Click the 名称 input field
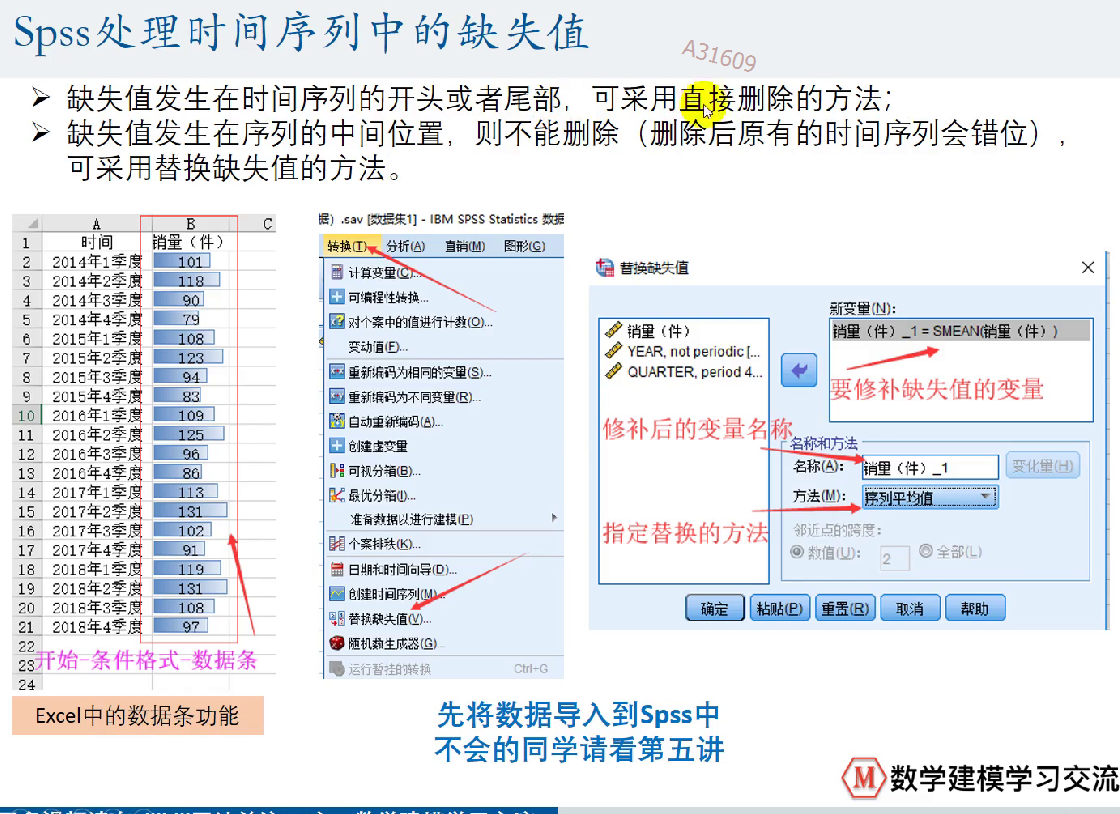 [x=929, y=467]
